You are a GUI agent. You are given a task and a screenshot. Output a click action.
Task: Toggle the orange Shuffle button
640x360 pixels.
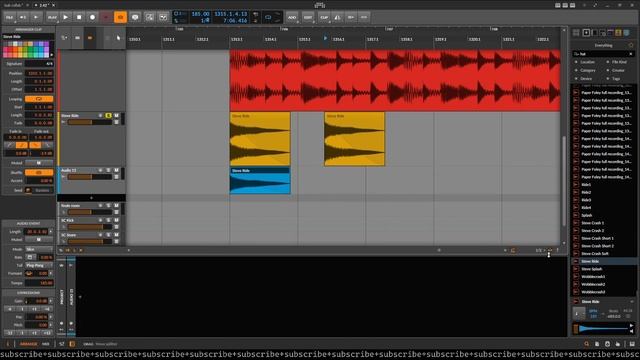coord(39,172)
